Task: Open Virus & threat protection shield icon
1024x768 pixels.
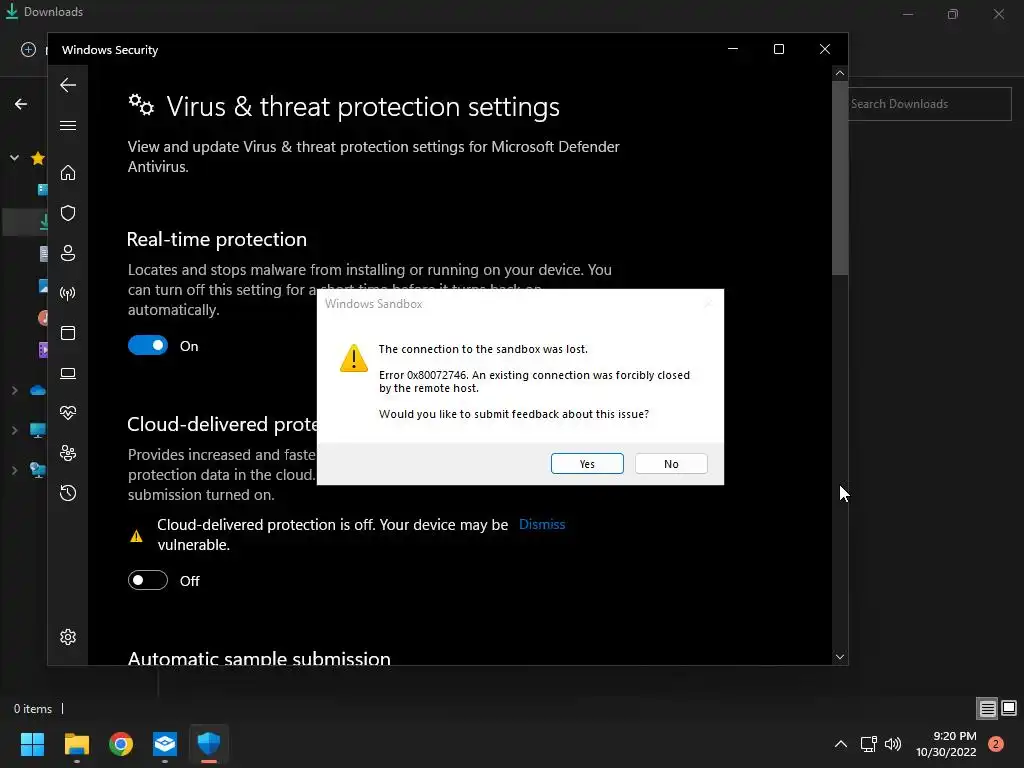Action: (68, 213)
